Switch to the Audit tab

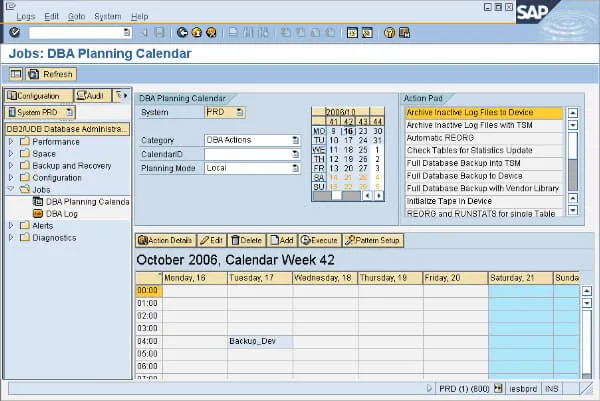click(x=93, y=96)
